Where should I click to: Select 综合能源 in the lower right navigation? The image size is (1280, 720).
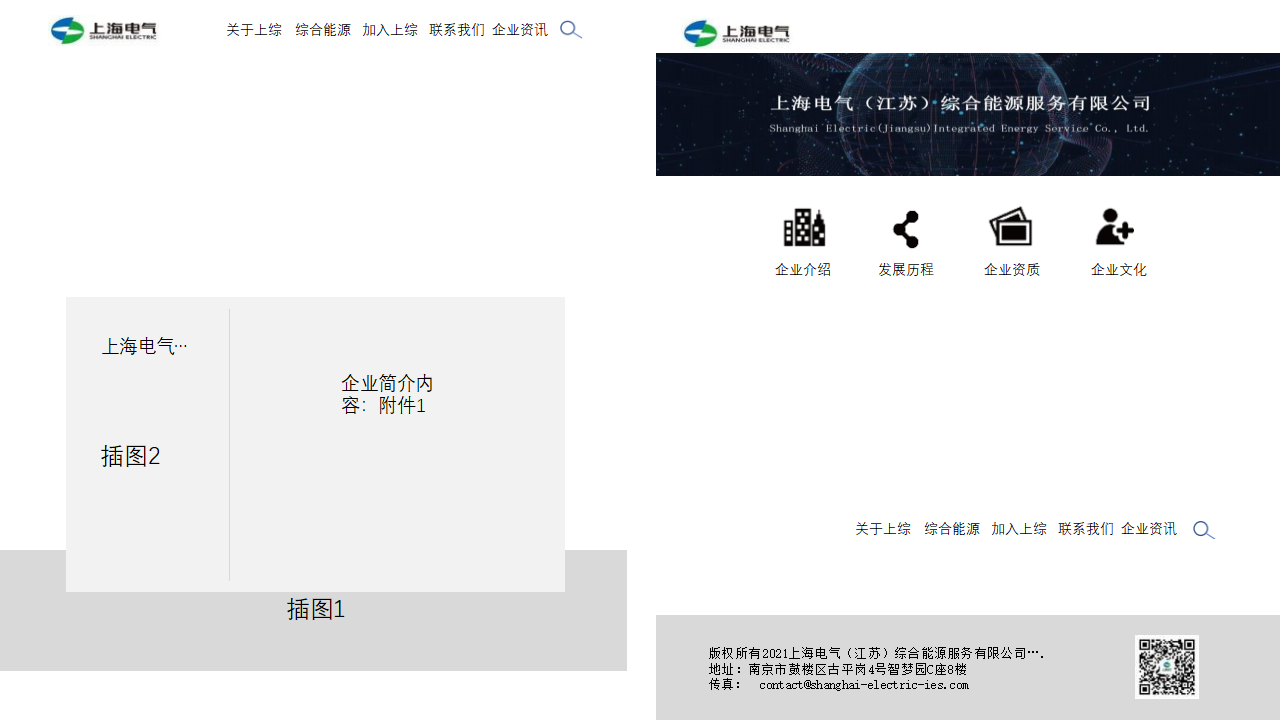(x=952, y=529)
